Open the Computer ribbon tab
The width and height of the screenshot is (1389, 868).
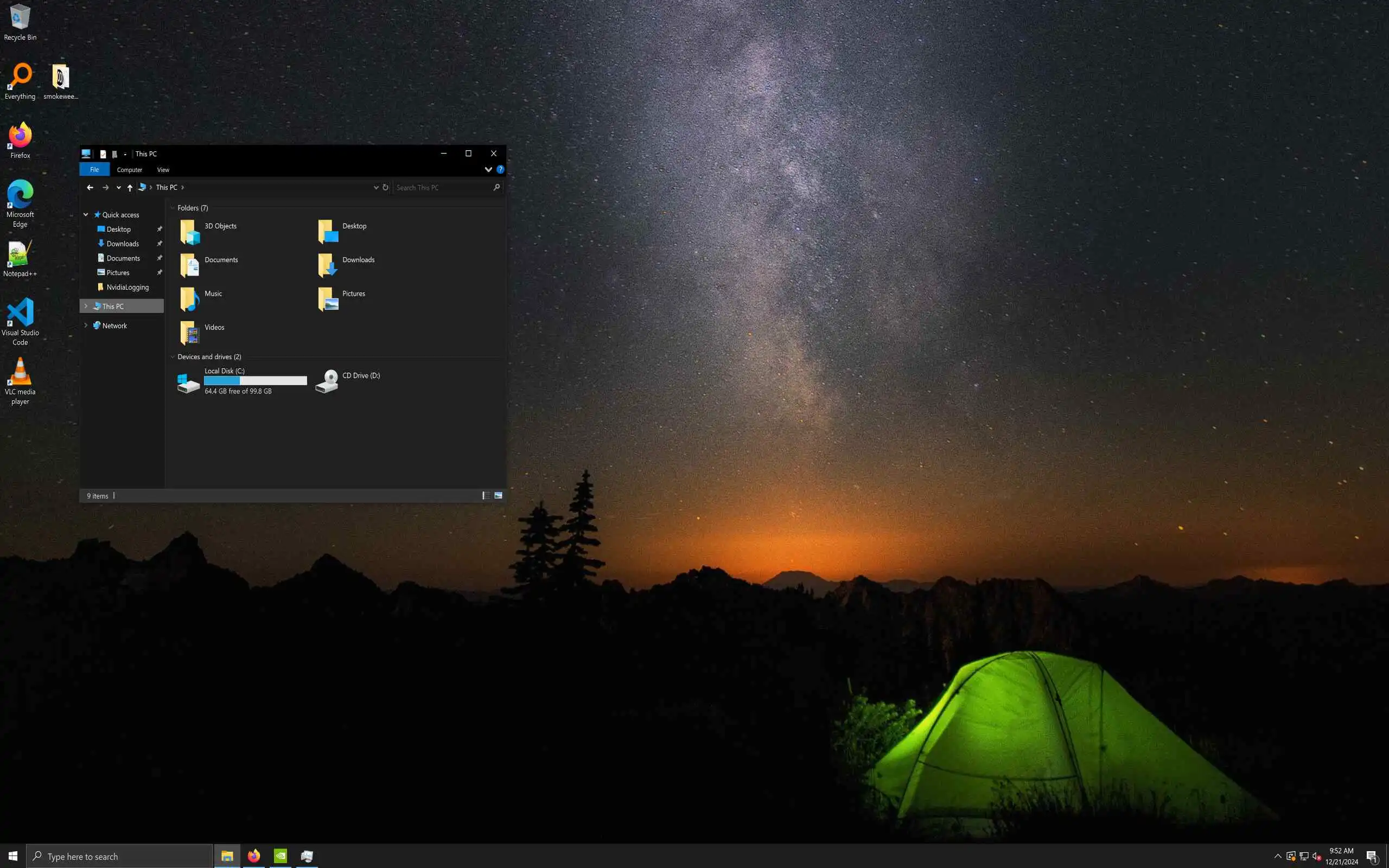coord(129,170)
